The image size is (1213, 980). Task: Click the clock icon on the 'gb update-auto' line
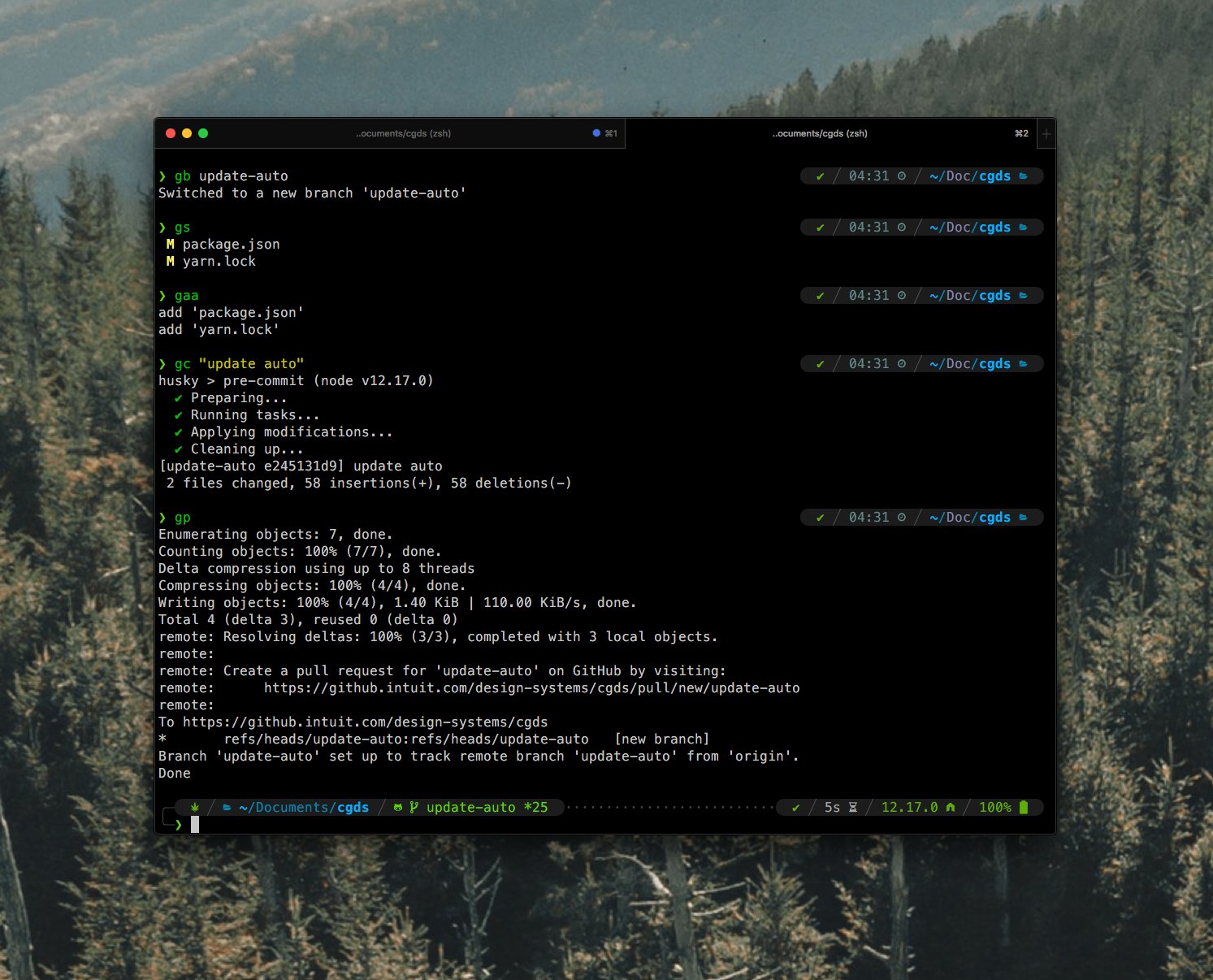click(x=901, y=176)
